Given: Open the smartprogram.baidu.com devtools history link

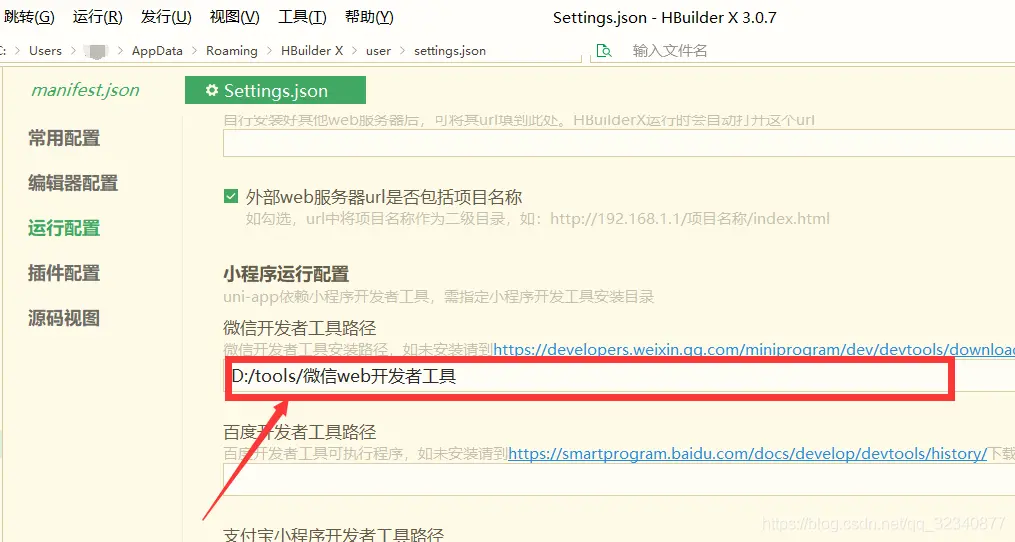Looking at the screenshot, I should [748, 453].
